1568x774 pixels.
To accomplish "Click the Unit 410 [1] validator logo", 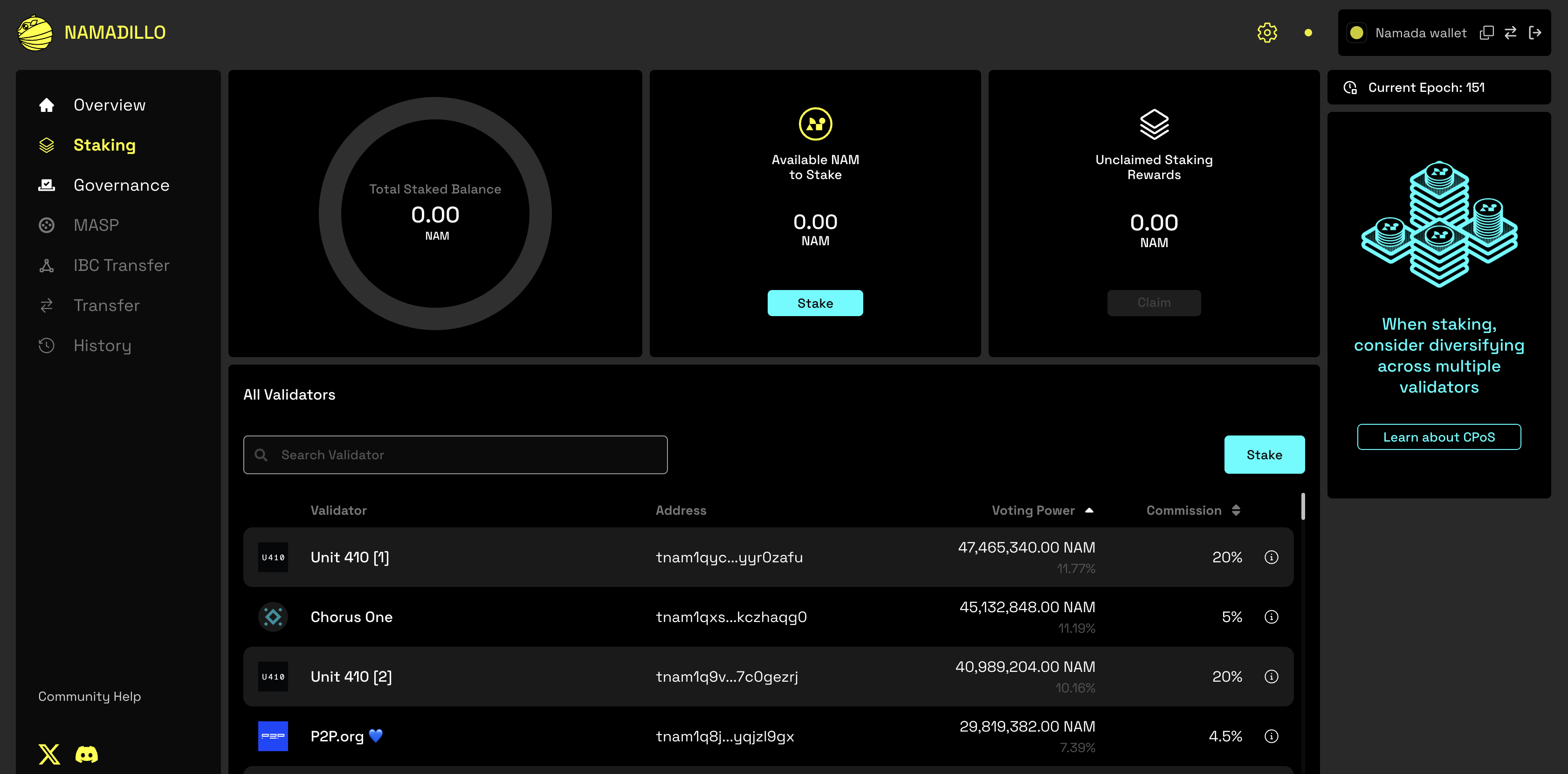I will (x=273, y=557).
